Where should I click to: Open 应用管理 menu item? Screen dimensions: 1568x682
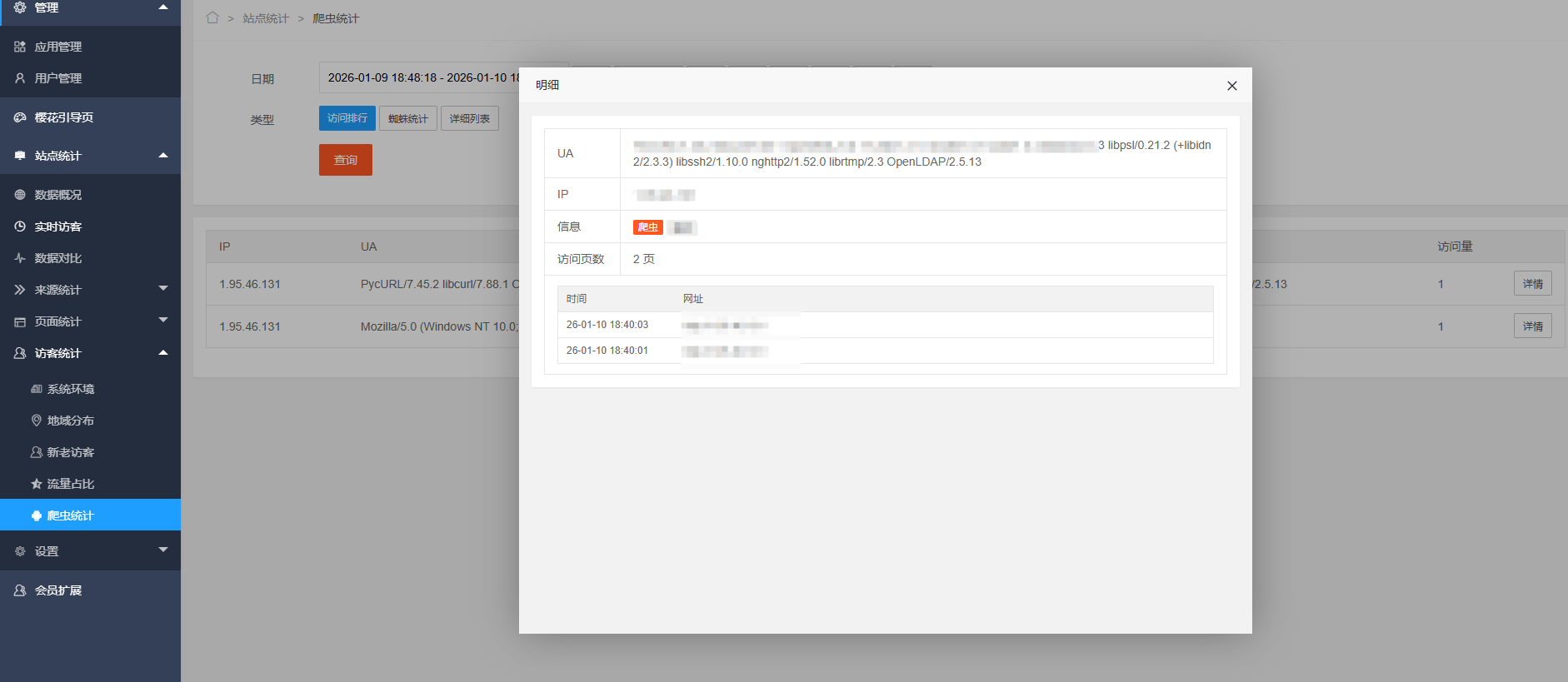pos(90,47)
